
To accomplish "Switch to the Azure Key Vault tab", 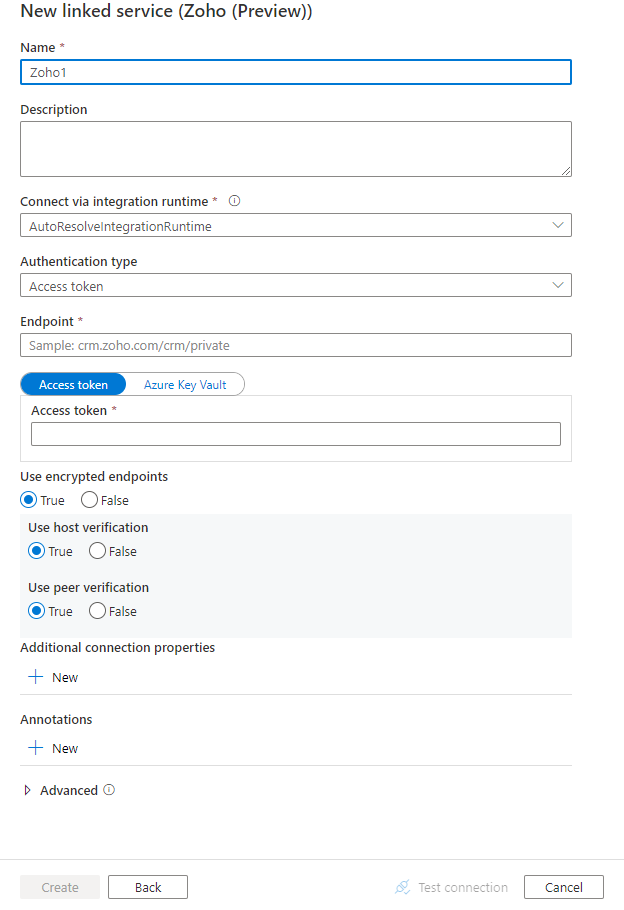I will (x=185, y=384).
